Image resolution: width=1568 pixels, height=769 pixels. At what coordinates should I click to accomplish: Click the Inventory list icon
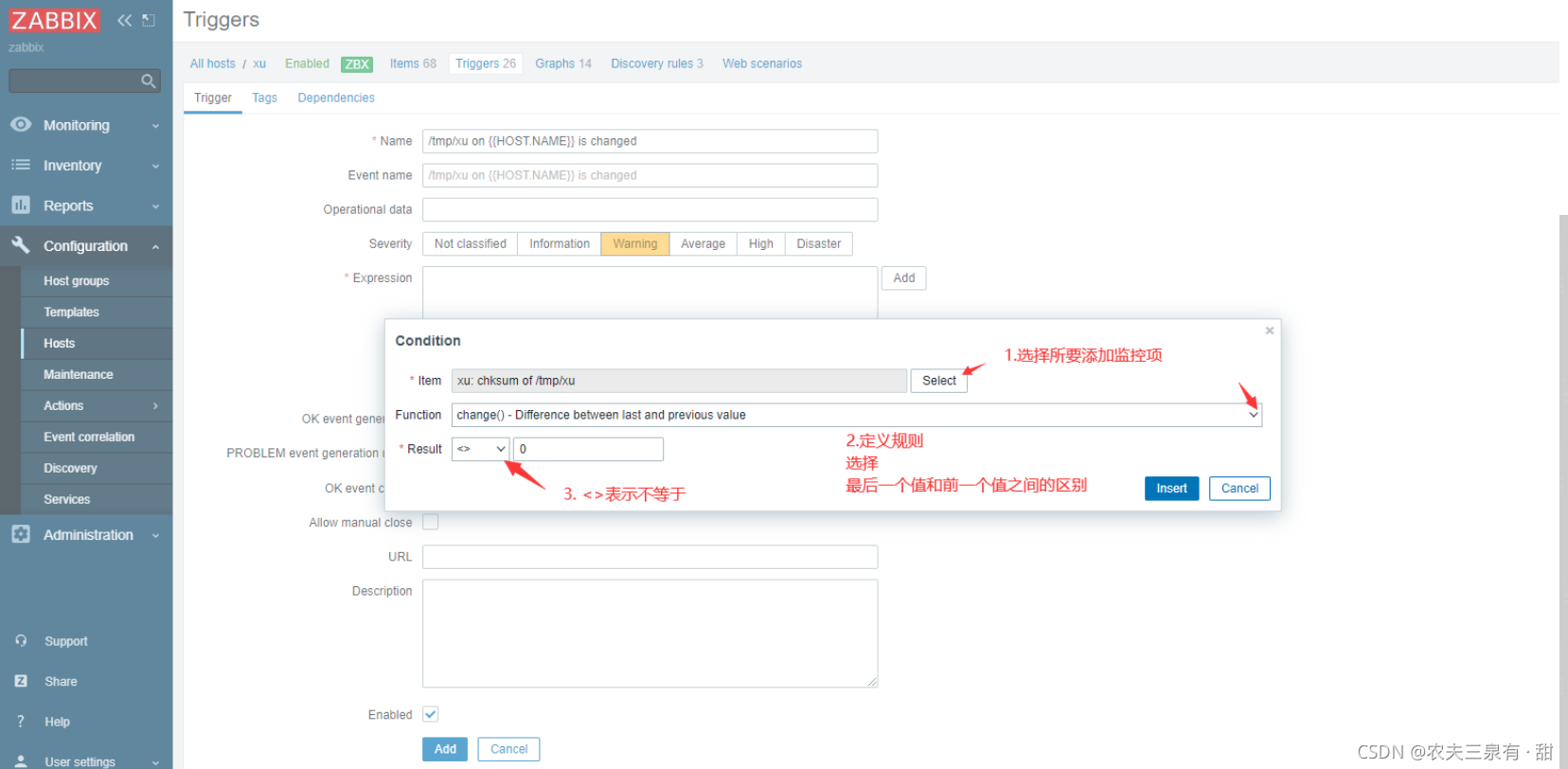[21, 165]
